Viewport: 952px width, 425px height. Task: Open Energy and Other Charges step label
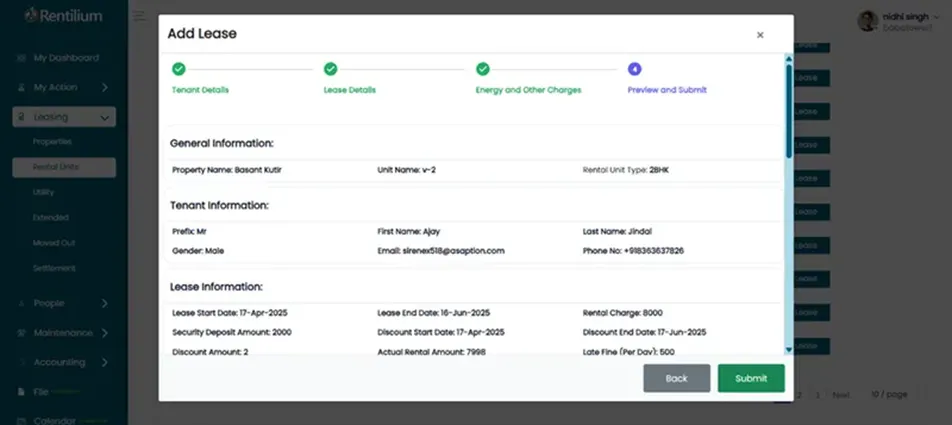[528, 90]
